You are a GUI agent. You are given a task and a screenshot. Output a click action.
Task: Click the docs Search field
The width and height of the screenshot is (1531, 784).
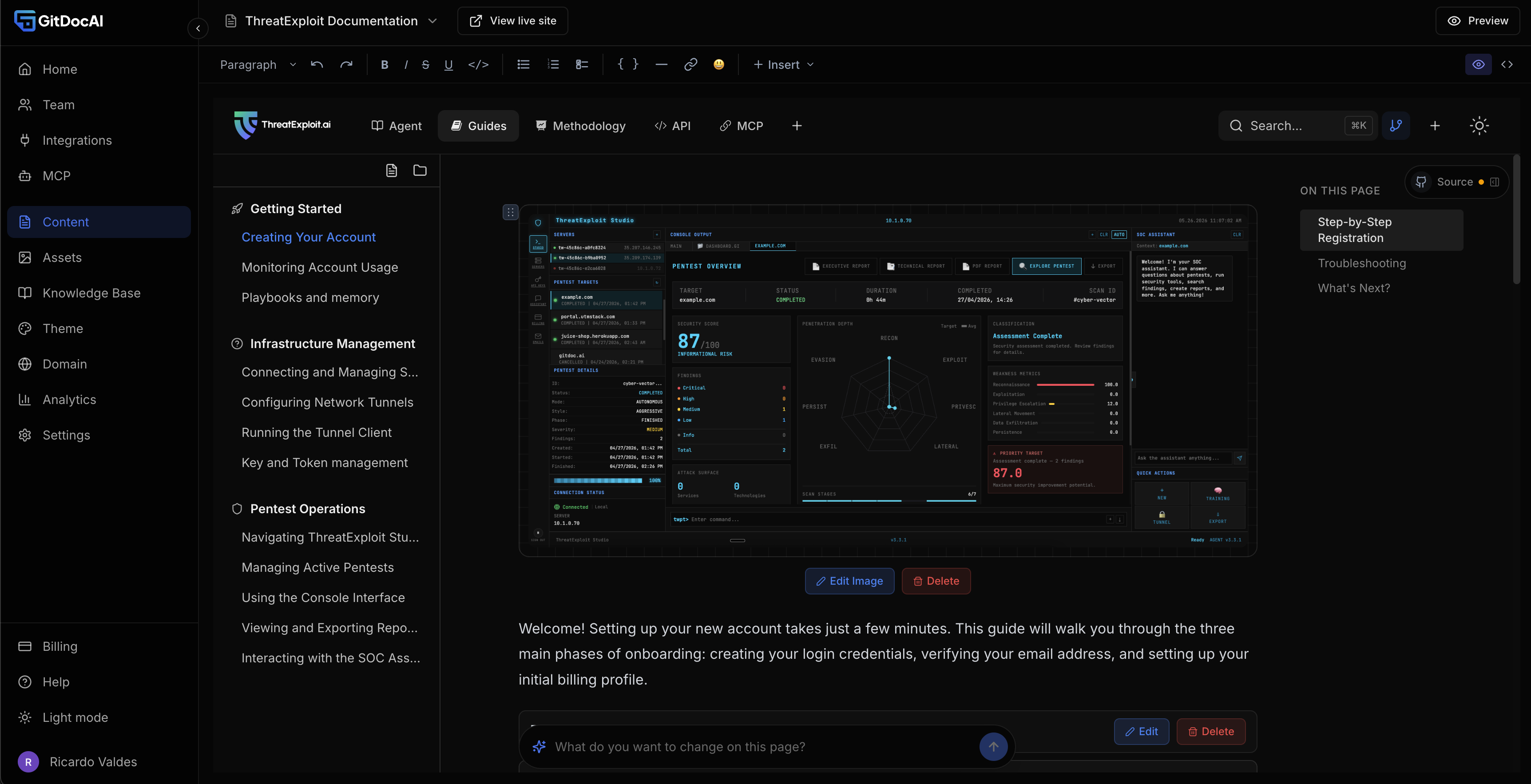pos(1297,126)
